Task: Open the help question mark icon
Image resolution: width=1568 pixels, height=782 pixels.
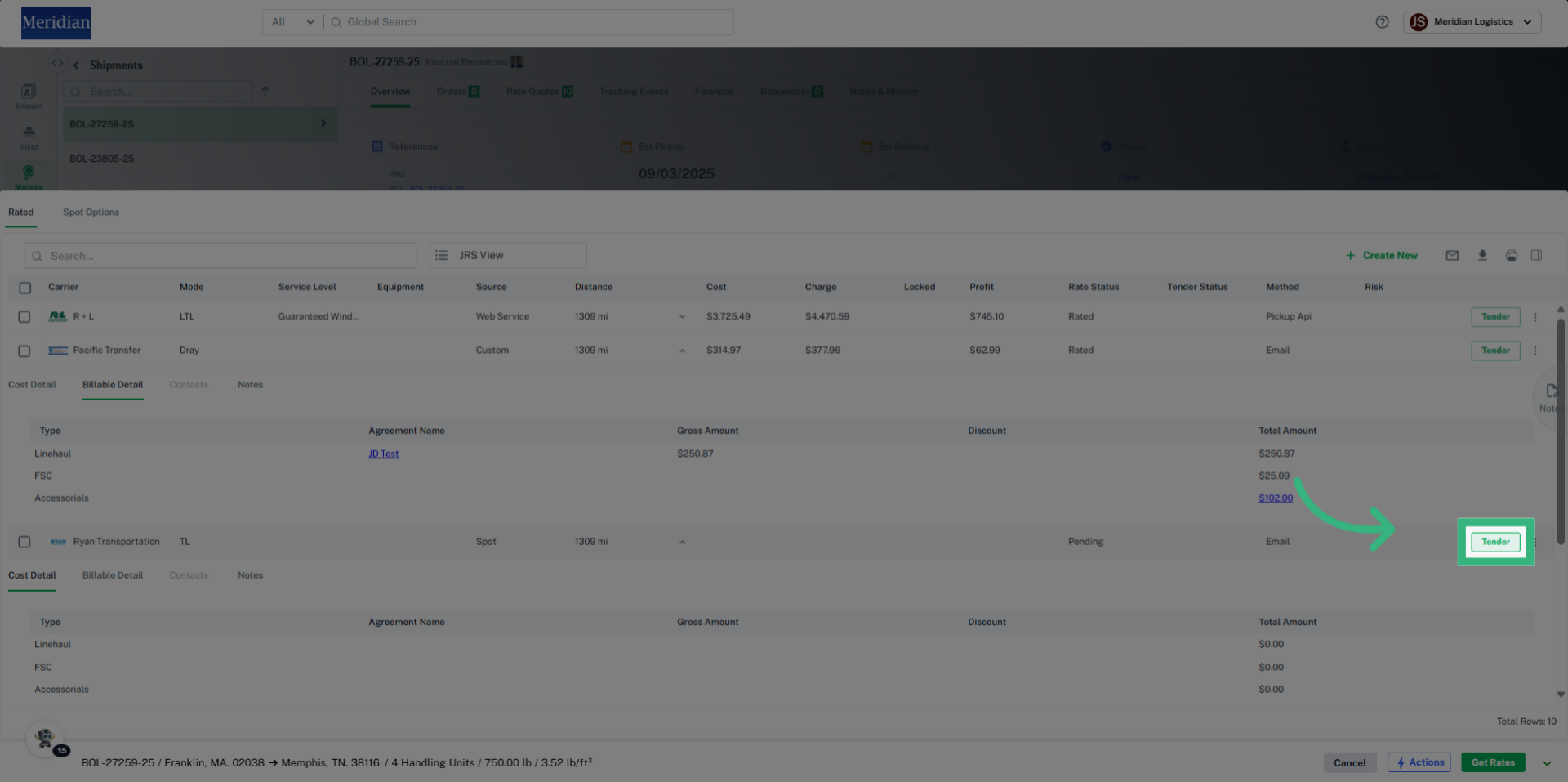Action: tap(1382, 22)
